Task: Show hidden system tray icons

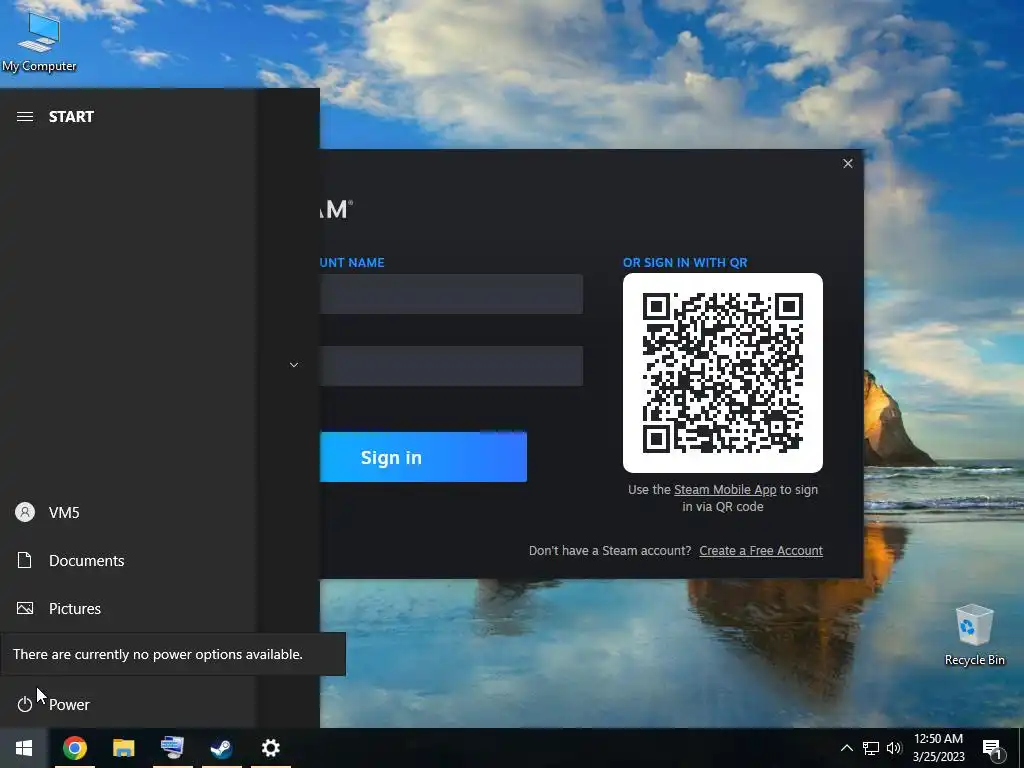Action: pyautogui.click(x=846, y=748)
